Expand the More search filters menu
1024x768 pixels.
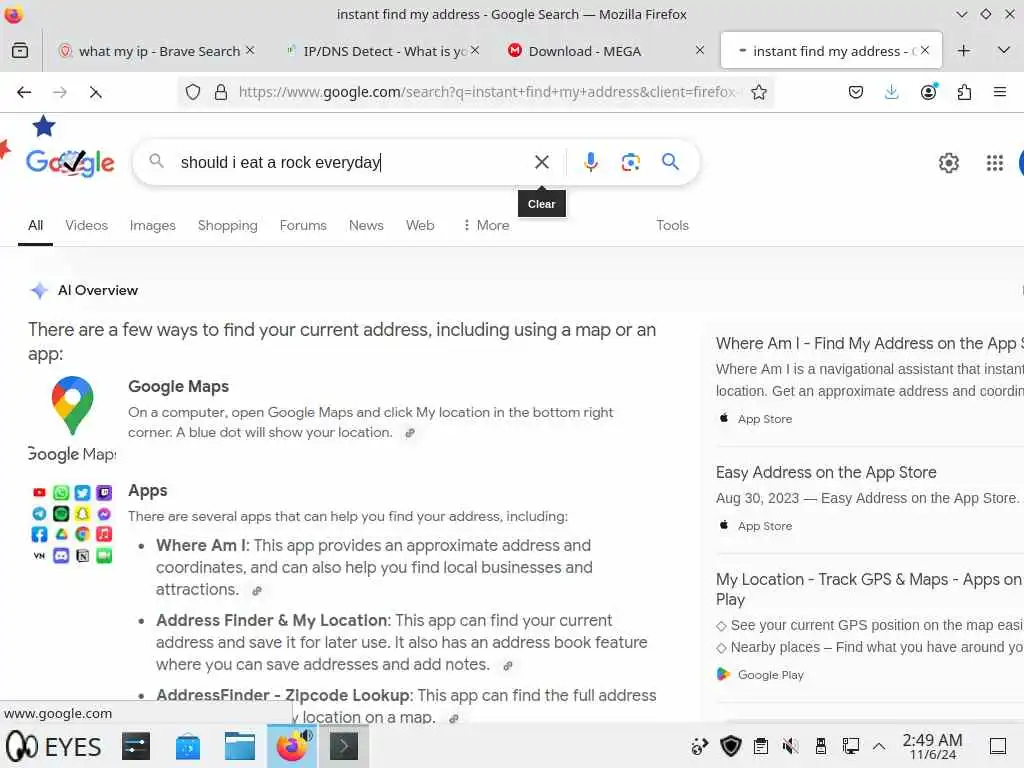[x=486, y=225]
